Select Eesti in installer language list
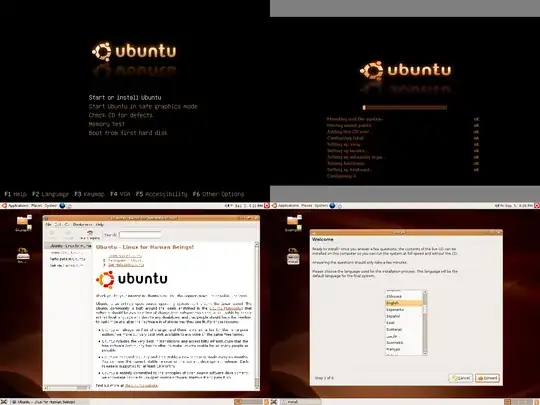The width and height of the screenshot is (540, 405). [404, 323]
